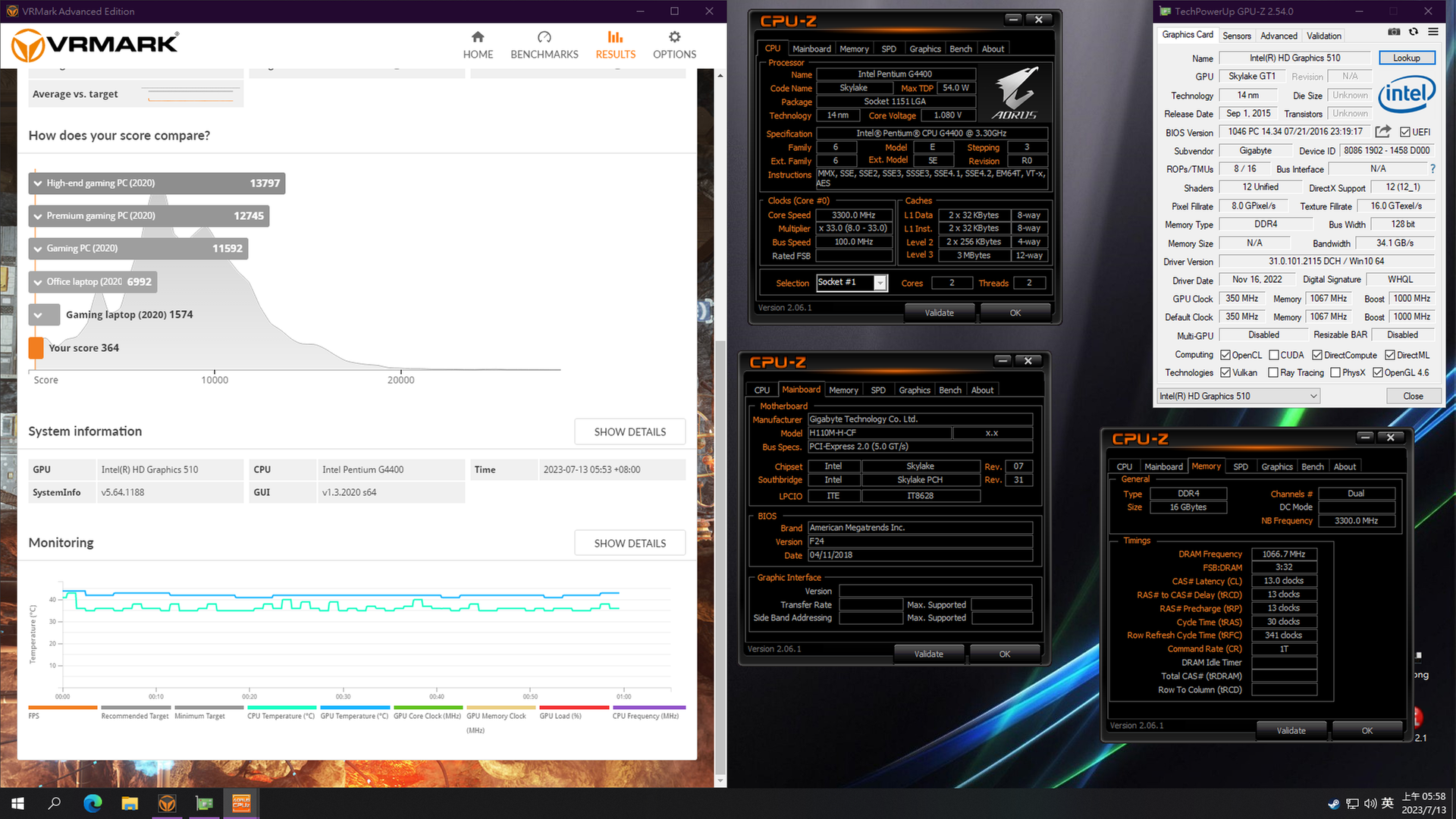1456x819 pixels.
Task: Click OK in CPU-Z Memory window
Action: pos(1367,731)
